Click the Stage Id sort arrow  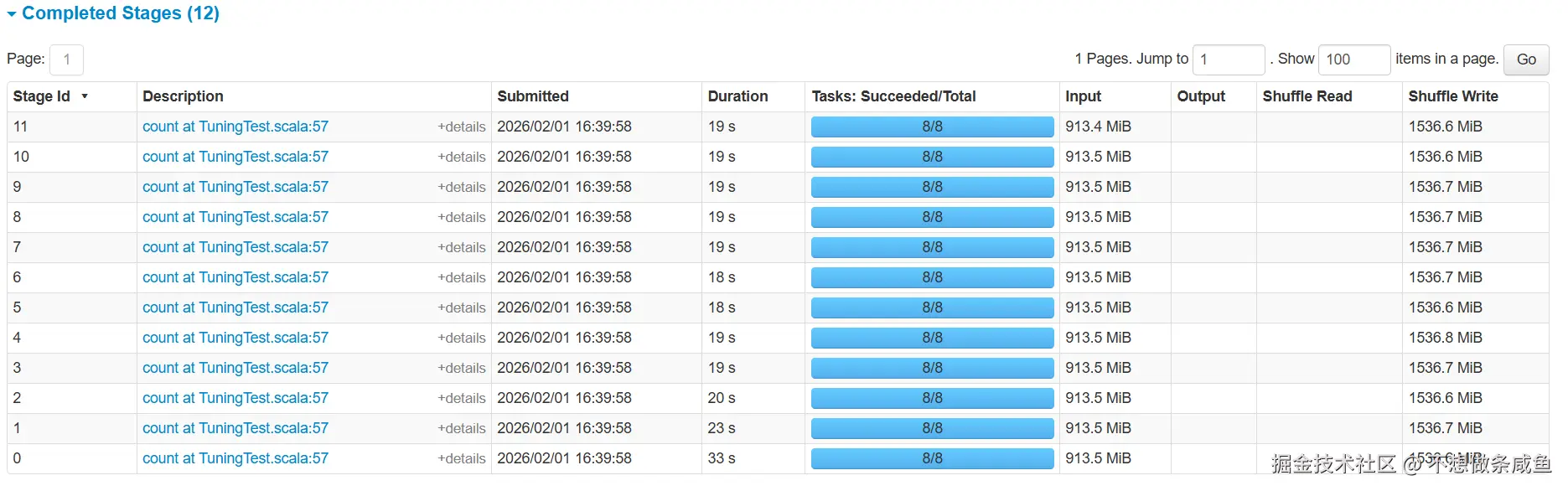point(85,96)
